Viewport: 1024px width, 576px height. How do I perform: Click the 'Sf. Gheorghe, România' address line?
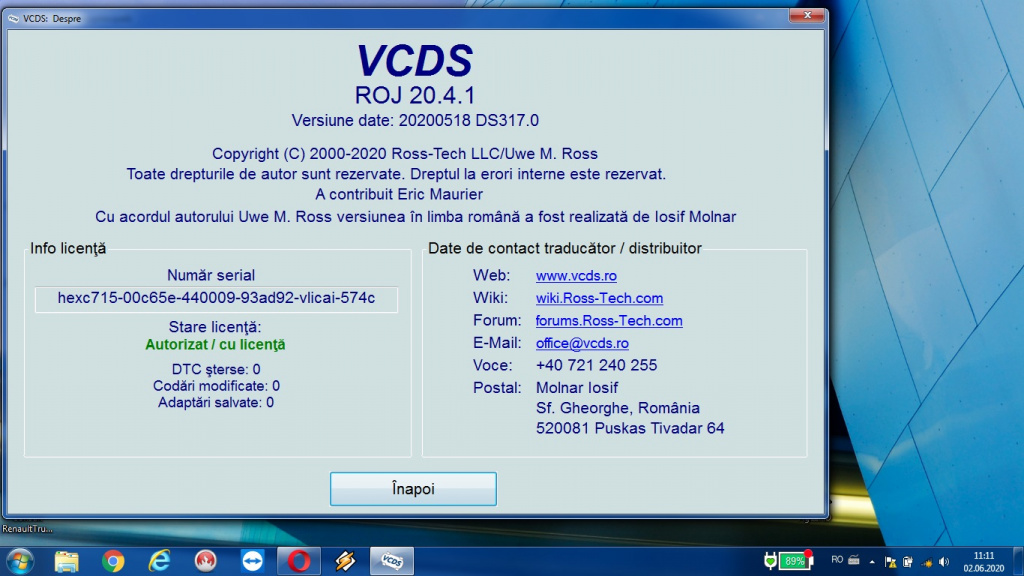[x=617, y=408]
